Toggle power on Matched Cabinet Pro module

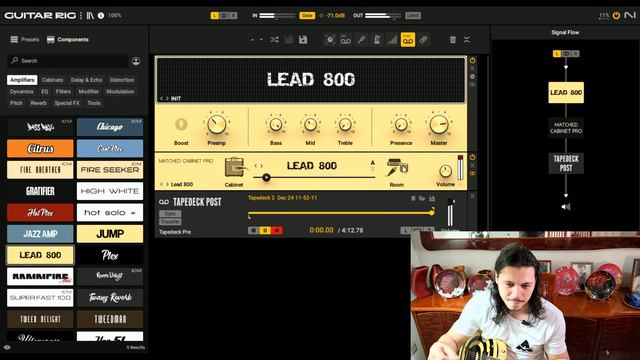(472, 157)
